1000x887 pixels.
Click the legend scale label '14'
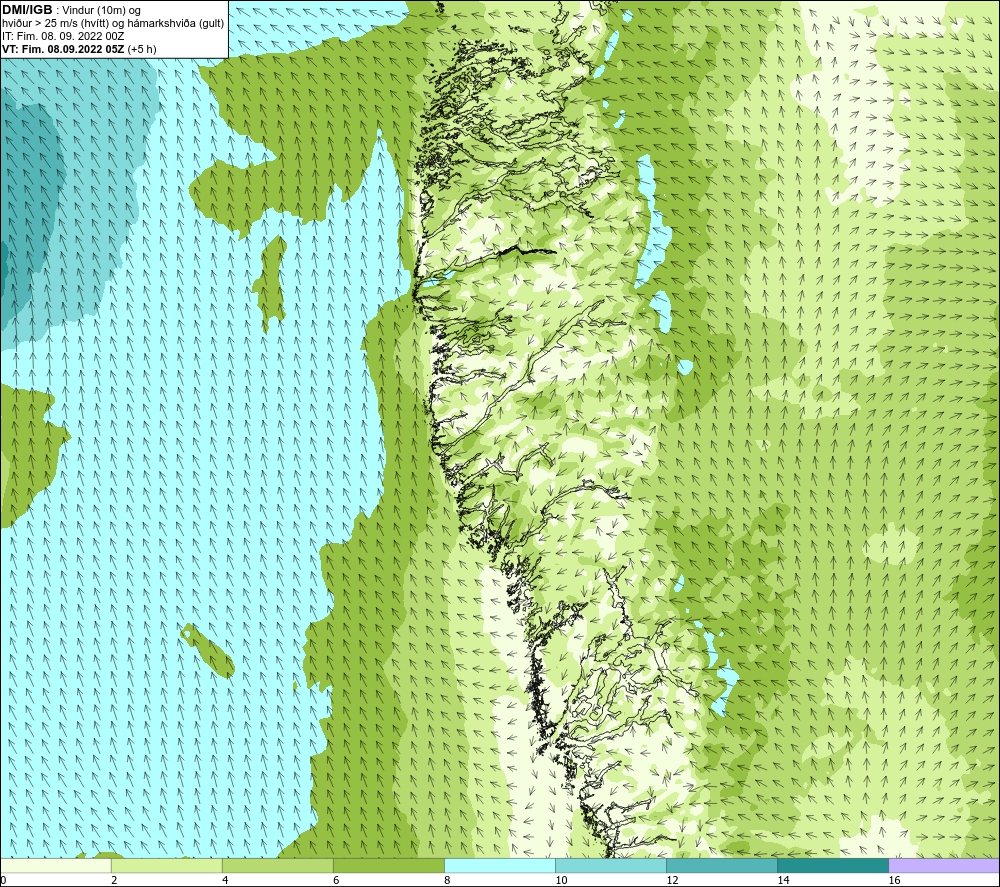click(x=783, y=880)
